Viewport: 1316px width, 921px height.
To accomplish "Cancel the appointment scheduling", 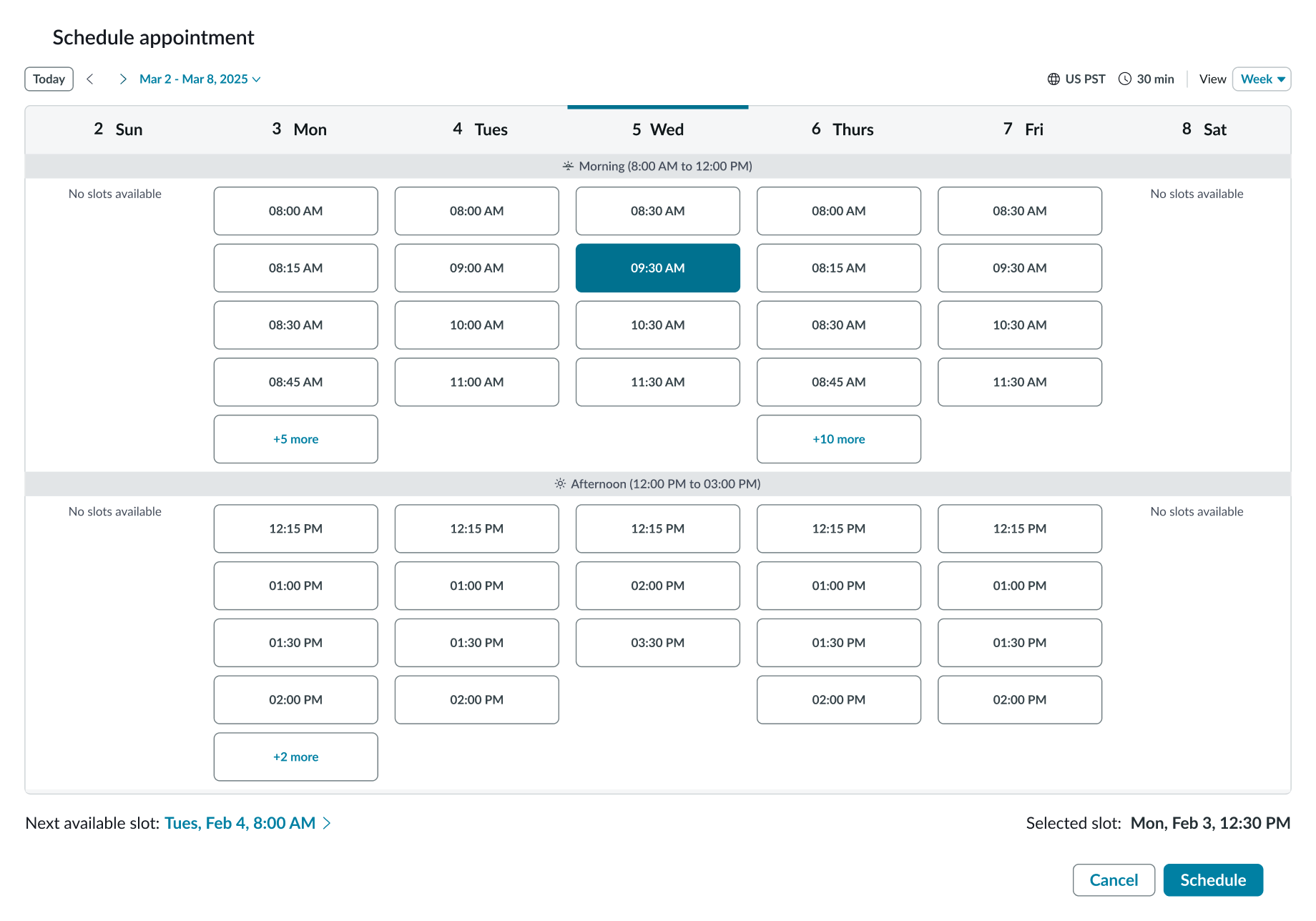I will [x=1114, y=880].
